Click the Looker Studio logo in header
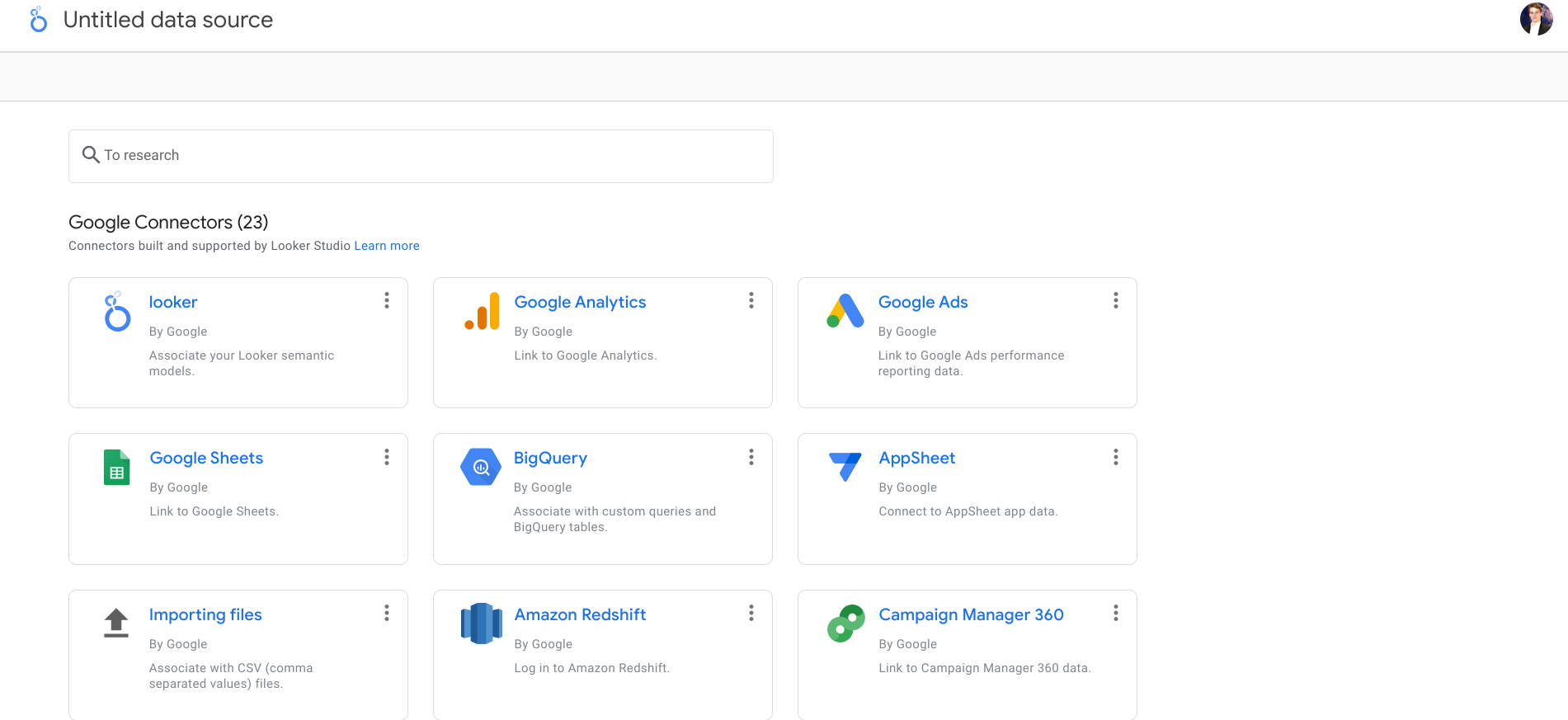 tap(38, 20)
